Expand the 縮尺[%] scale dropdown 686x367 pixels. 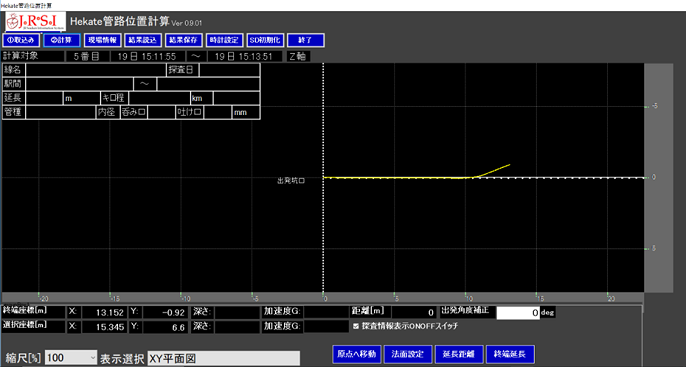click(71, 358)
